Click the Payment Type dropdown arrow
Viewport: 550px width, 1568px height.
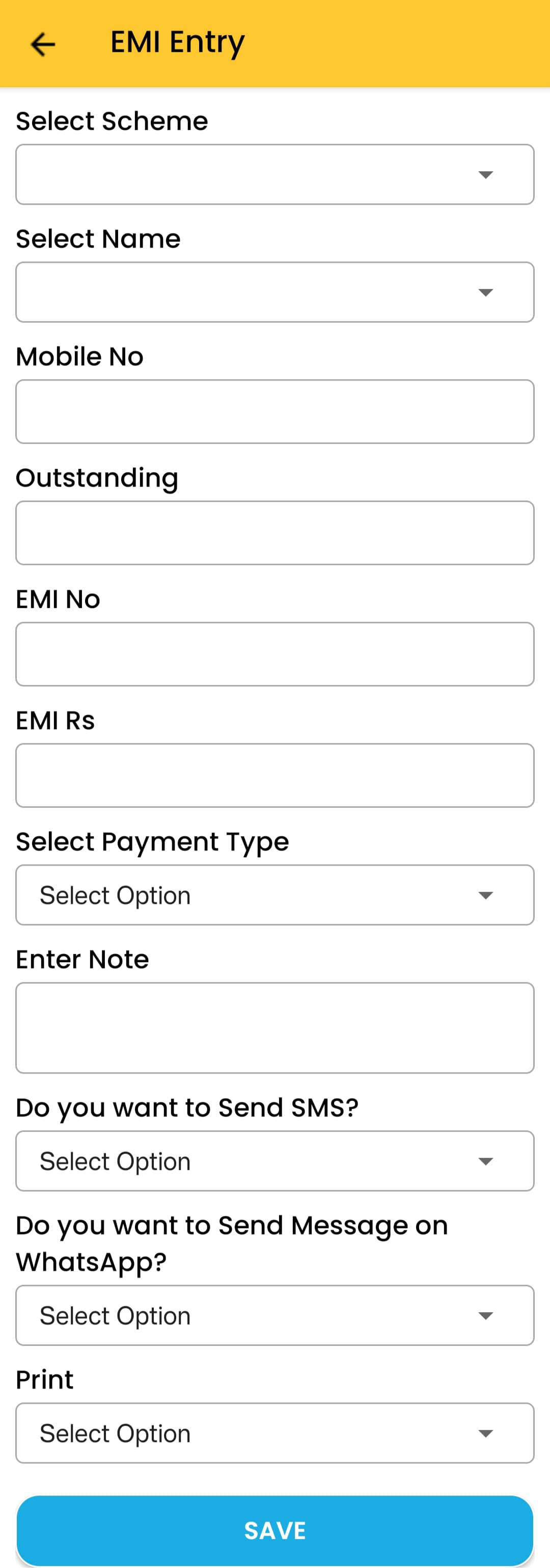[x=485, y=895]
